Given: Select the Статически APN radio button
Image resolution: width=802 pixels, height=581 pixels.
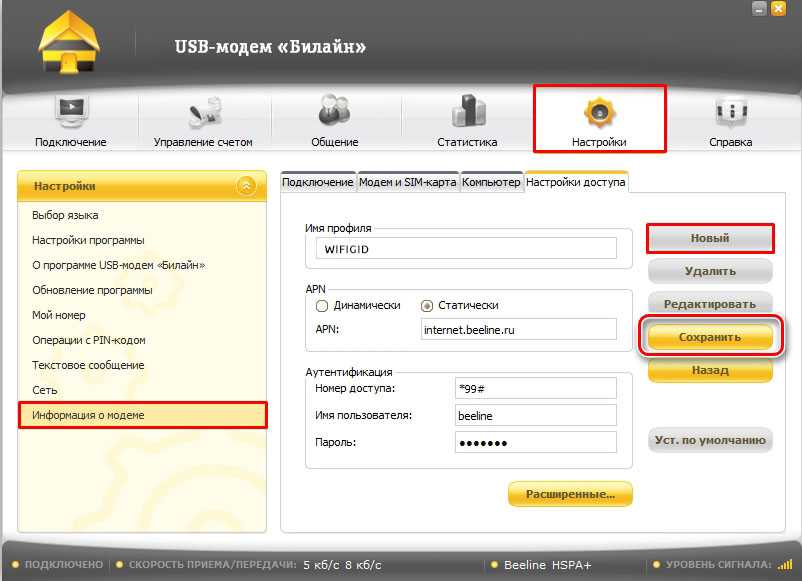Looking at the screenshot, I should (428, 305).
